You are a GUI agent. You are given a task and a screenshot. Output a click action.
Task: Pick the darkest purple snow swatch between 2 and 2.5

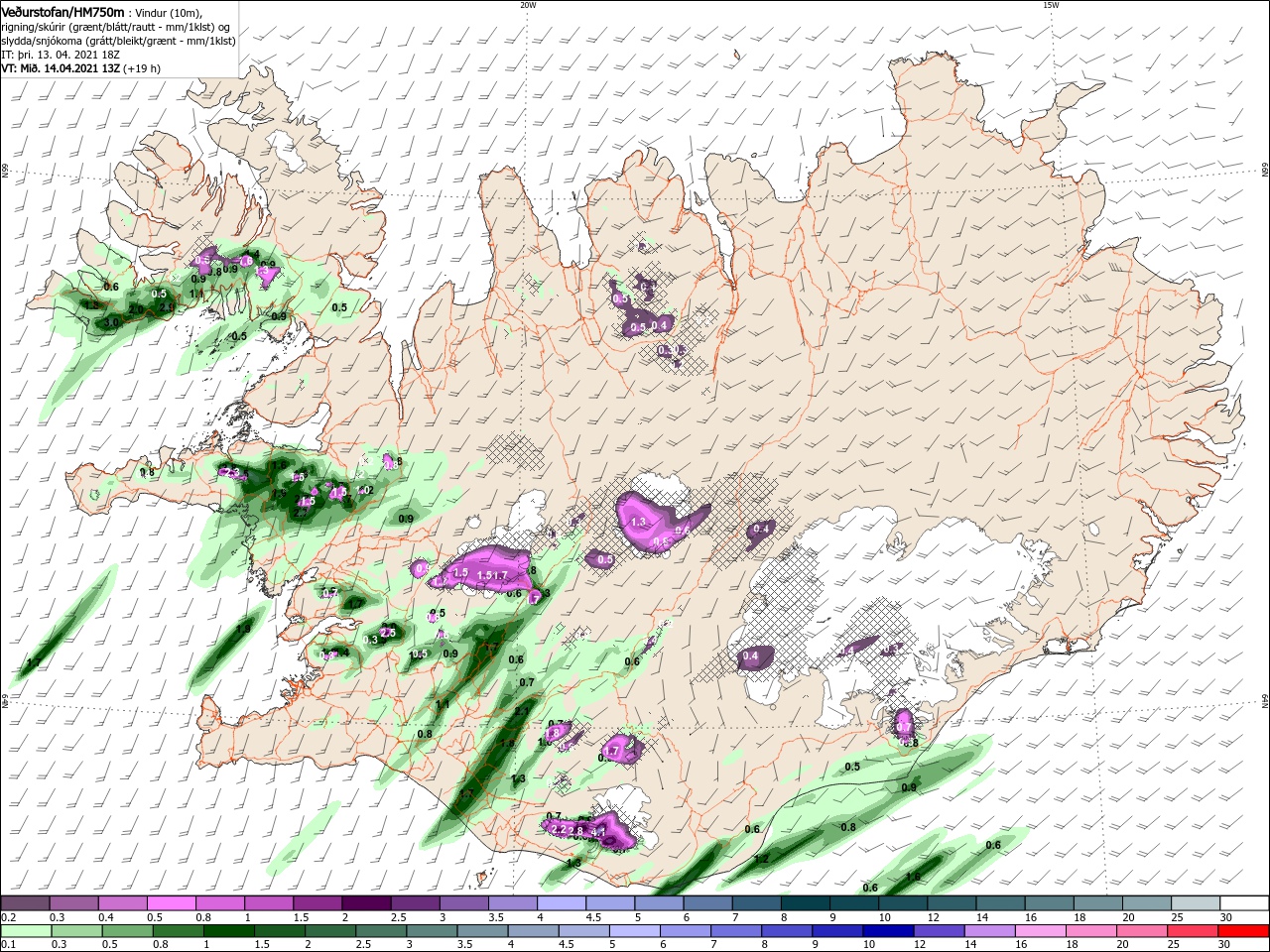(x=365, y=903)
